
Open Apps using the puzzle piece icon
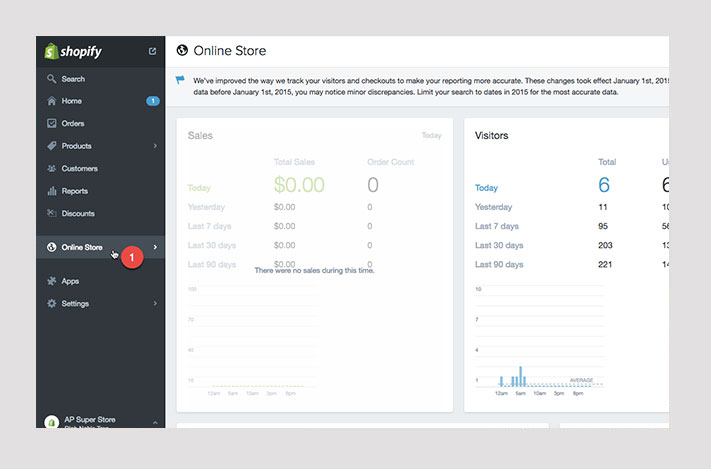(x=51, y=281)
